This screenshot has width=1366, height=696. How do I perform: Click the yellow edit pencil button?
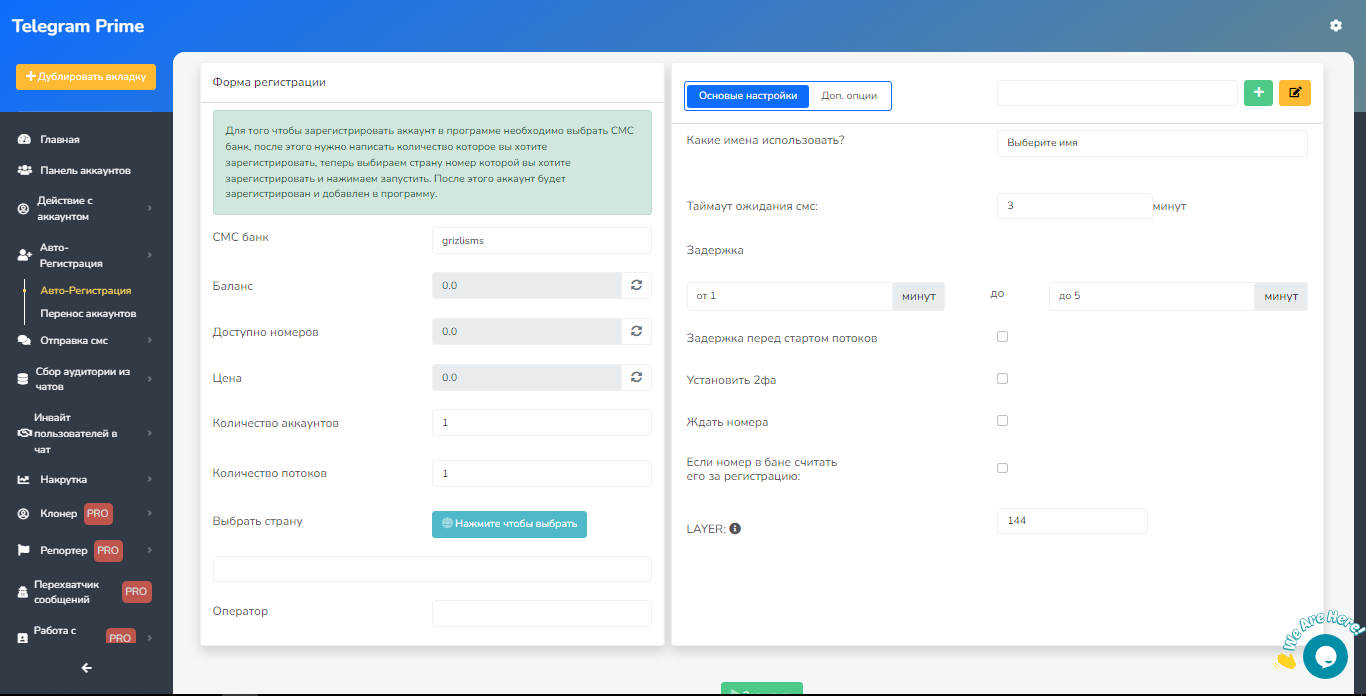(1295, 93)
